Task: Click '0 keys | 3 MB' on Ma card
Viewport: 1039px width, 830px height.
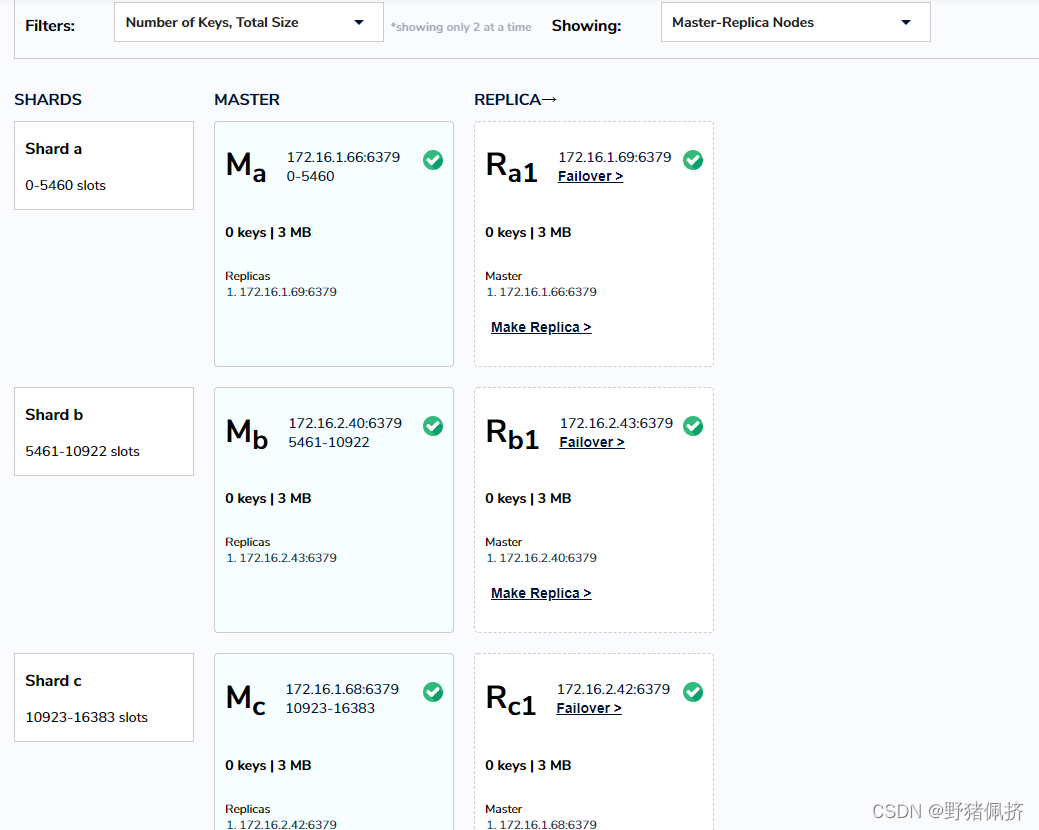Action: [268, 233]
